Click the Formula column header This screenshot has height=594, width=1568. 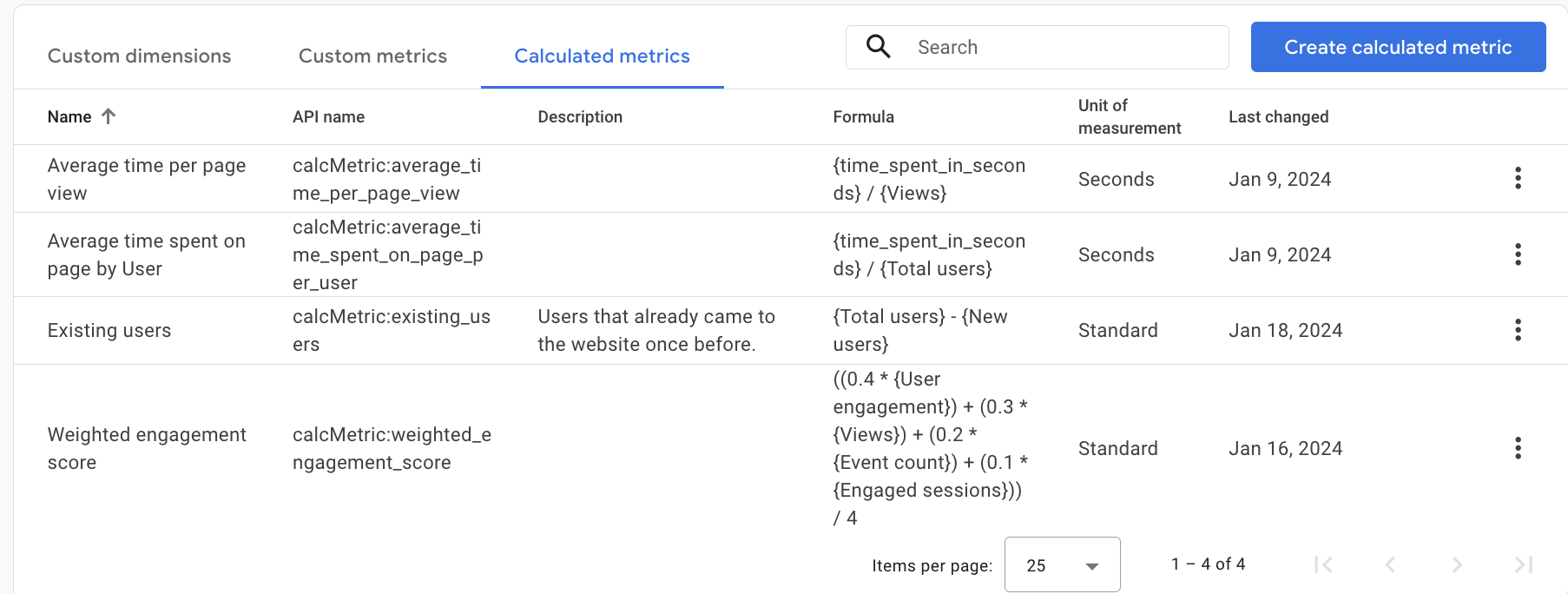click(863, 117)
